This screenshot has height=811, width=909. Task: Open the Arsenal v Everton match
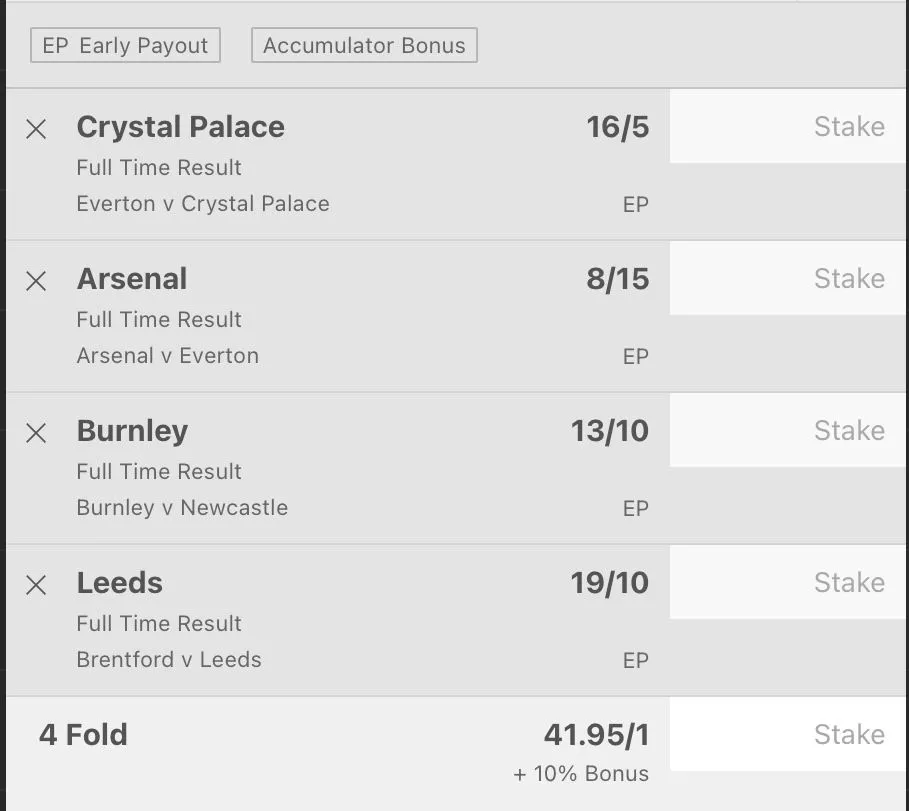[168, 356]
